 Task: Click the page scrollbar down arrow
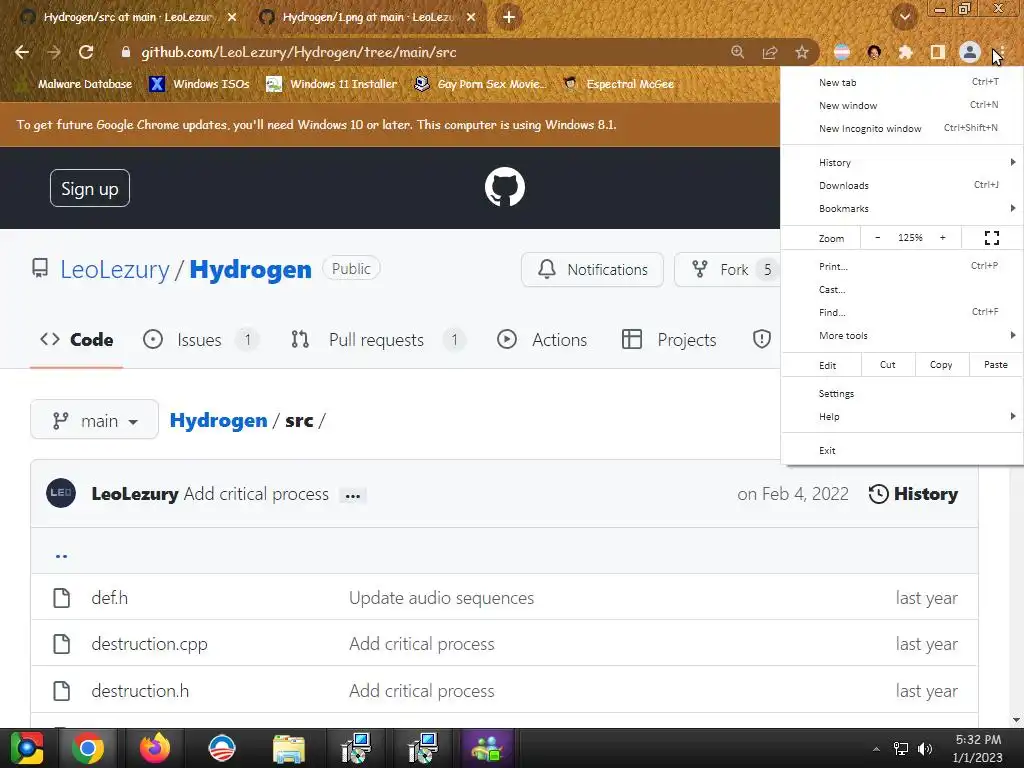click(x=1016, y=720)
